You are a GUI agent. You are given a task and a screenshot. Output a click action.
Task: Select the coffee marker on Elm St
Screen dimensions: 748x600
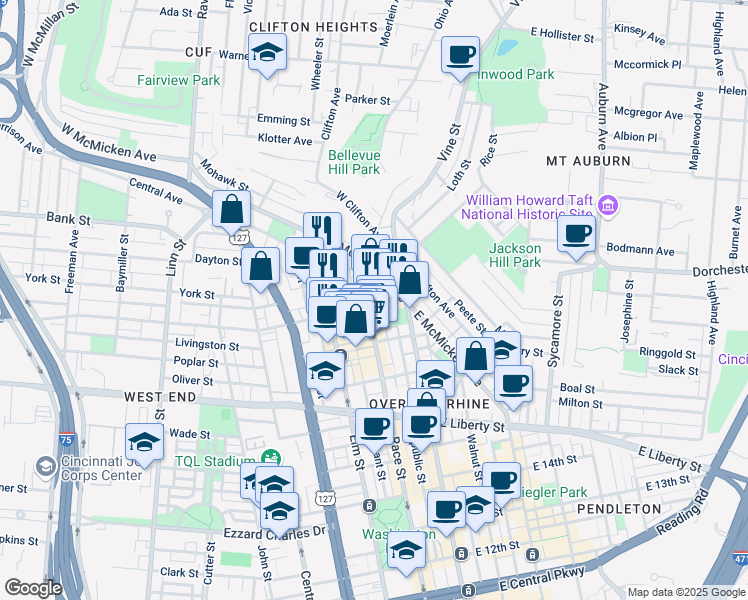click(x=374, y=428)
